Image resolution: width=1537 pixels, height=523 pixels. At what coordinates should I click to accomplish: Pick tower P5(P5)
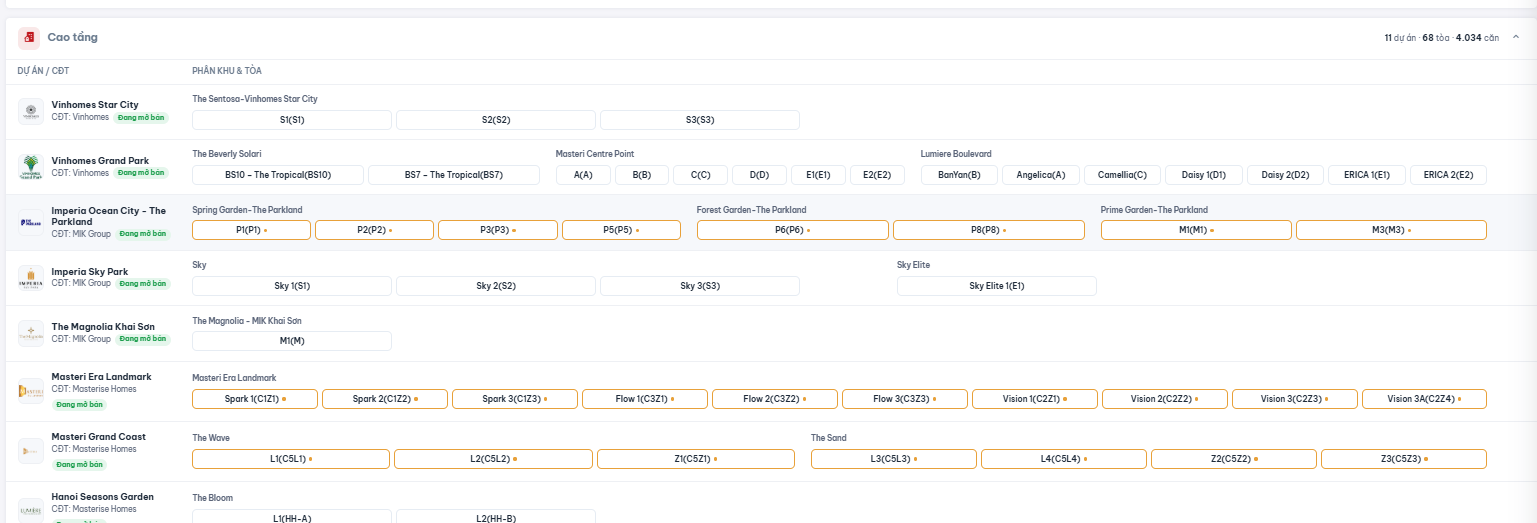pyautogui.click(x=622, y=230)
